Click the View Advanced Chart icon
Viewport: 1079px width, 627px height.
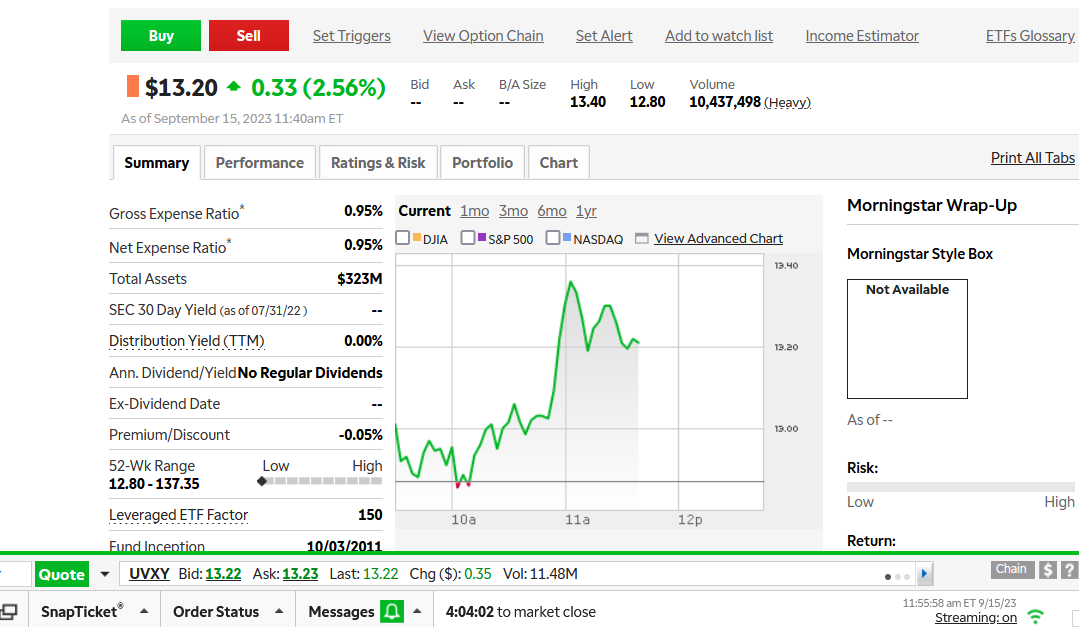(x=642, y=239)
